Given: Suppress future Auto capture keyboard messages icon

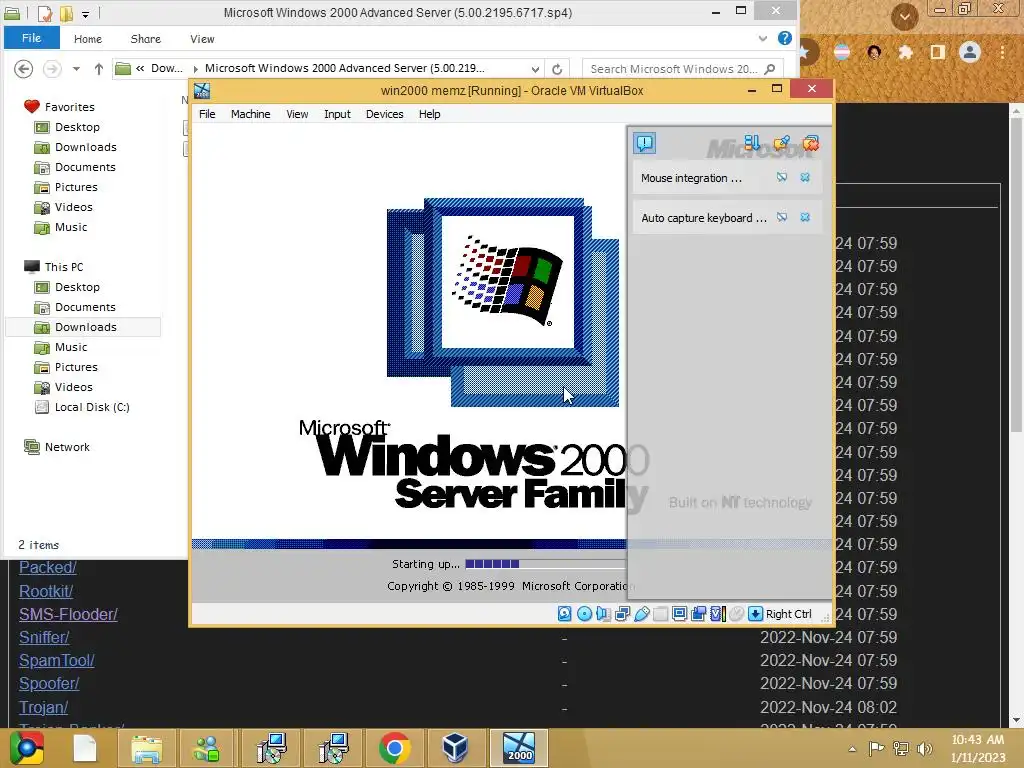Looking at the screenshot, I should click(x=782, y=217).
